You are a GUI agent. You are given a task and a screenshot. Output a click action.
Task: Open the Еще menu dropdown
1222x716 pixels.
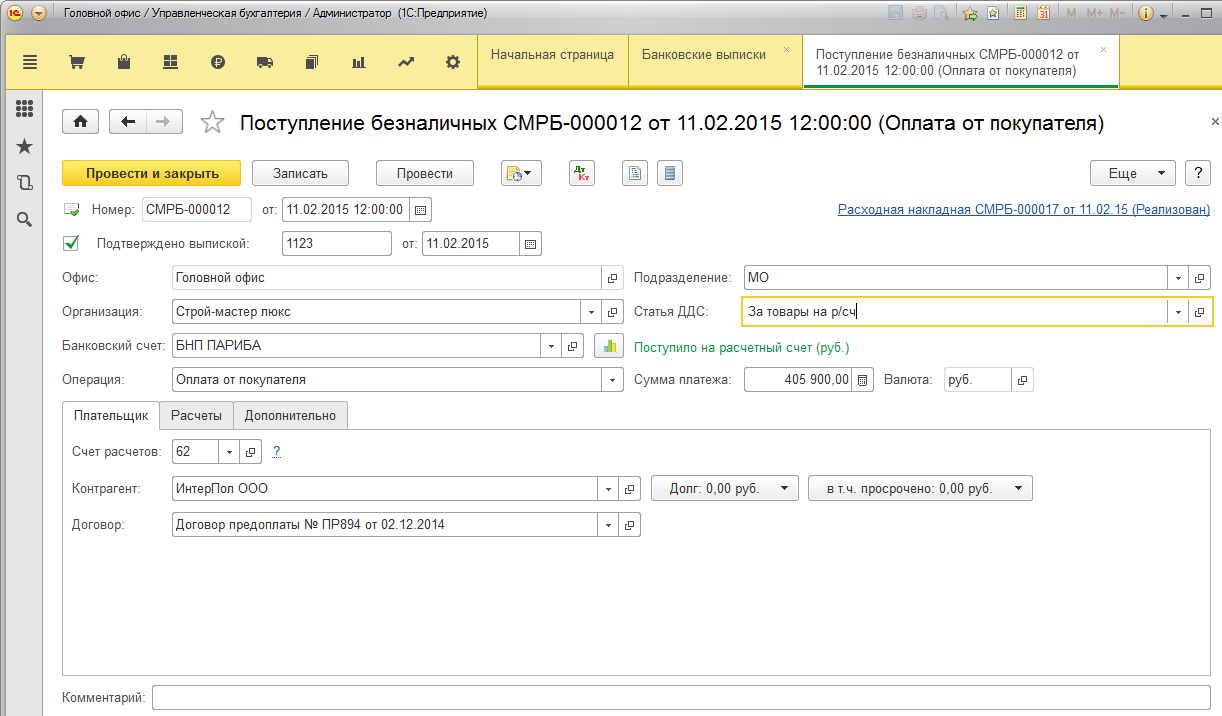pos(1133,173)
